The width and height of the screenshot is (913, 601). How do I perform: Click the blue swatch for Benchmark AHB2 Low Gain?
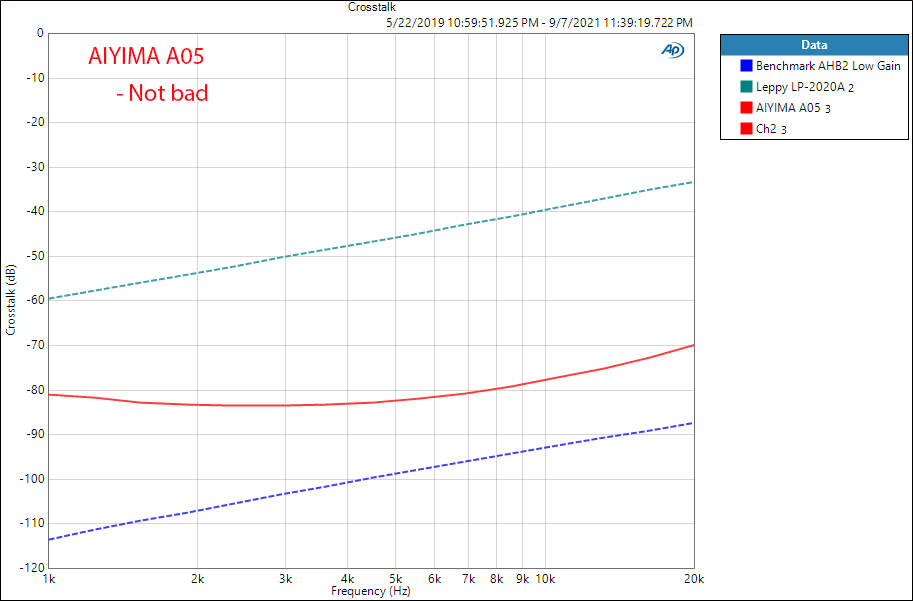pyautogui.click(x=746, y=66)
